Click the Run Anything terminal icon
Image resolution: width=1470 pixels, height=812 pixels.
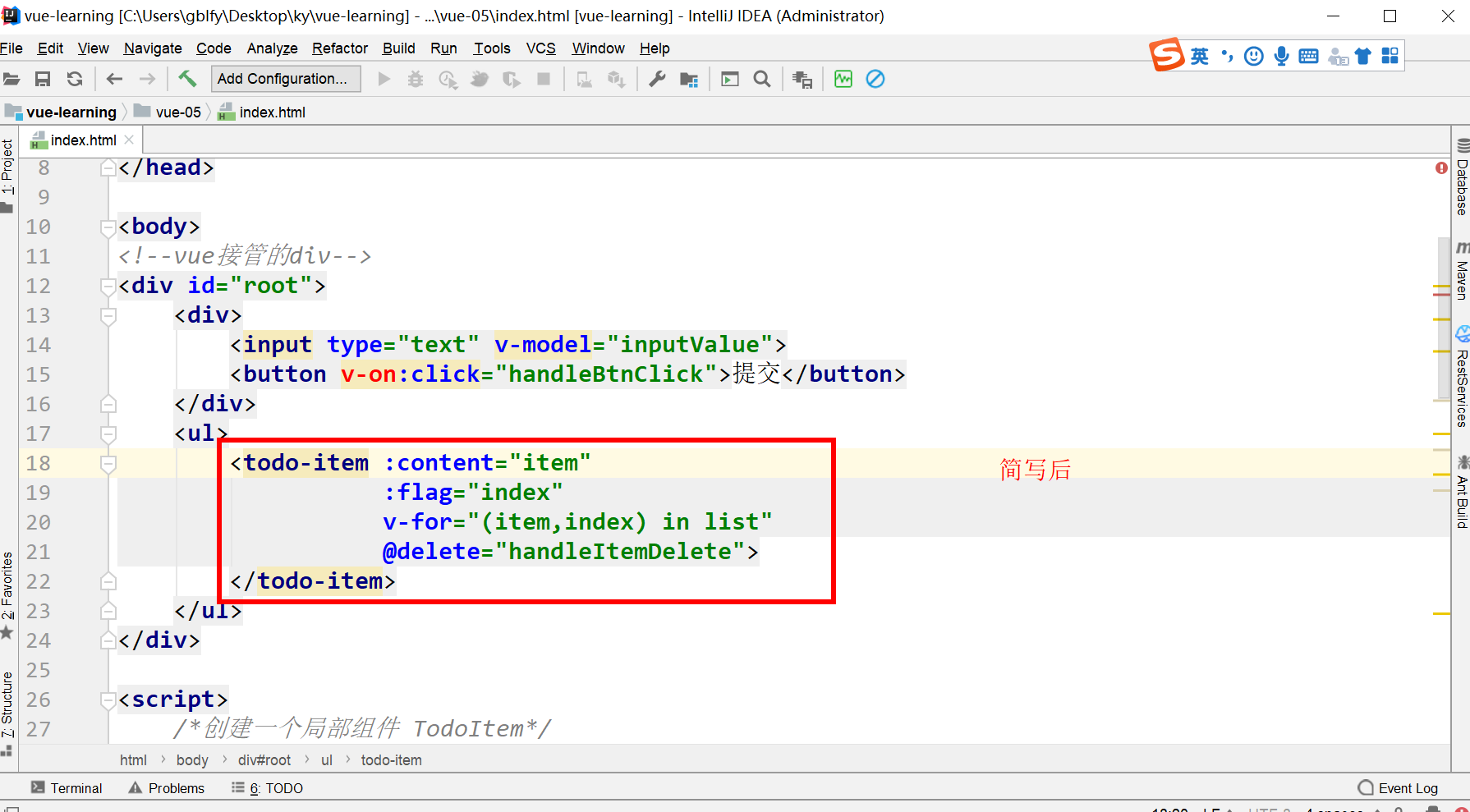click(730, 79)
